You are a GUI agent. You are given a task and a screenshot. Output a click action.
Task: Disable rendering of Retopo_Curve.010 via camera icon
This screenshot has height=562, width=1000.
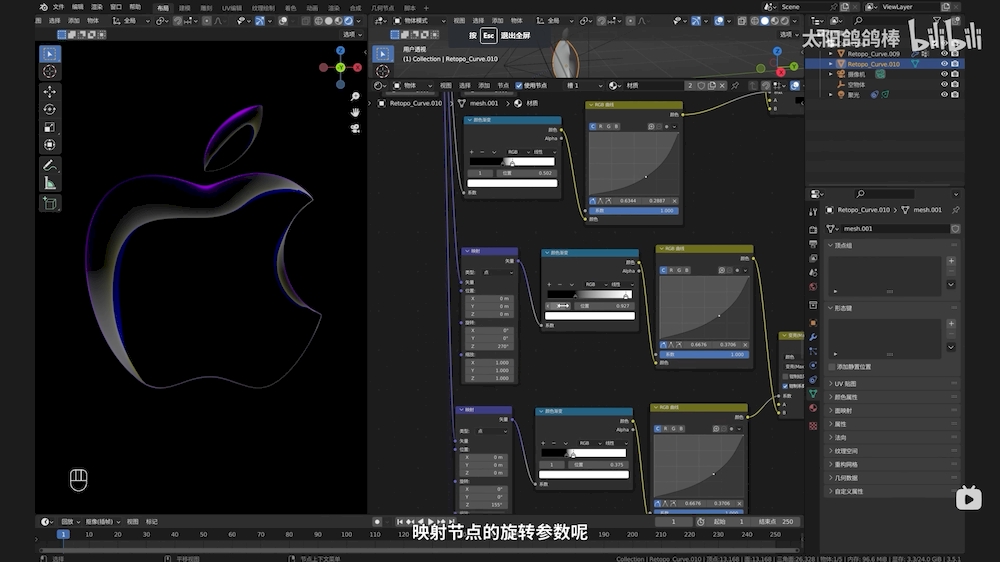[955, 64]
